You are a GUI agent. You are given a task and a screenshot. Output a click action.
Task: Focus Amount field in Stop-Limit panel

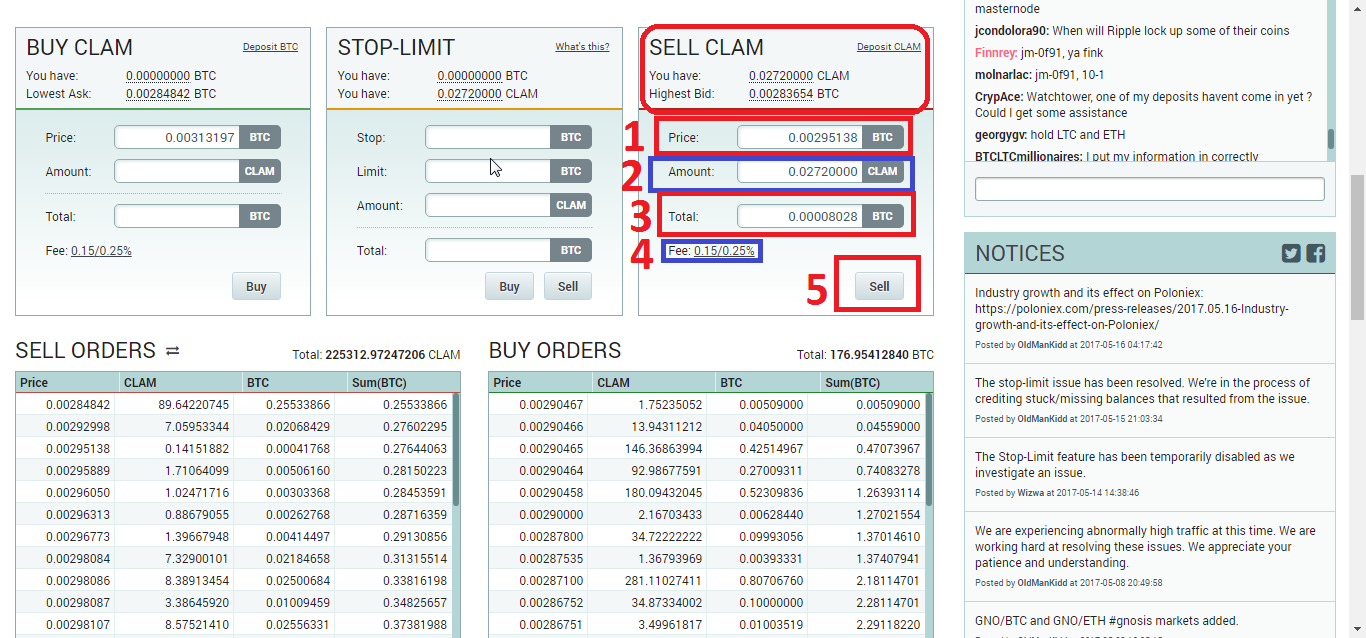488,205
